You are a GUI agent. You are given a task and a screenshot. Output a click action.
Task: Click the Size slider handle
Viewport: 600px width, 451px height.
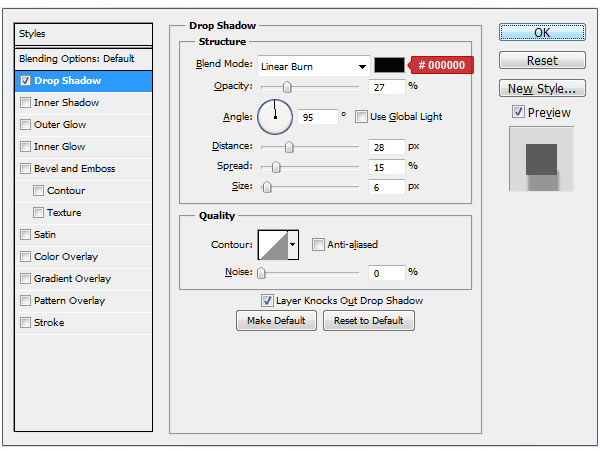pos(267,187)
